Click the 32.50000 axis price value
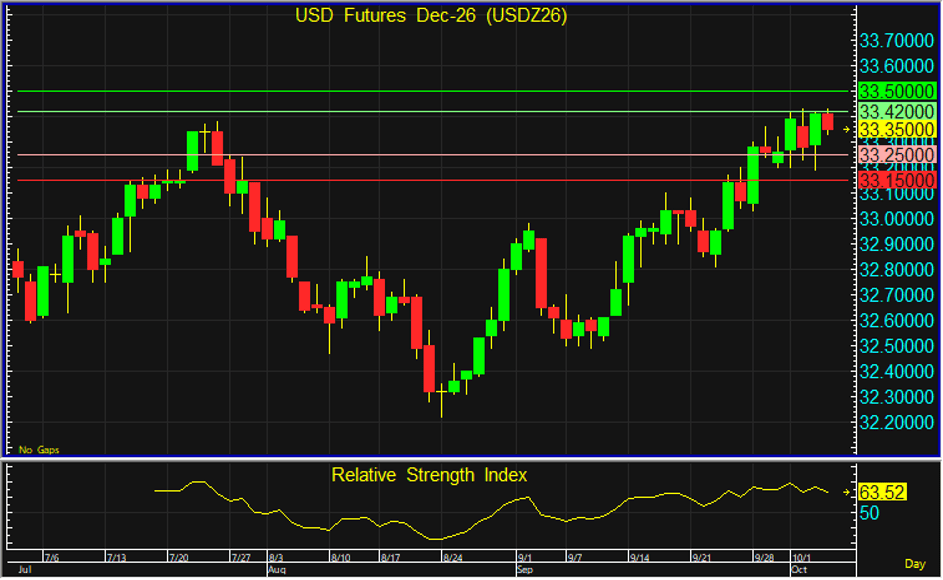Image resolution: width=943 pixels, height=580 pixels. coord(897,346)
